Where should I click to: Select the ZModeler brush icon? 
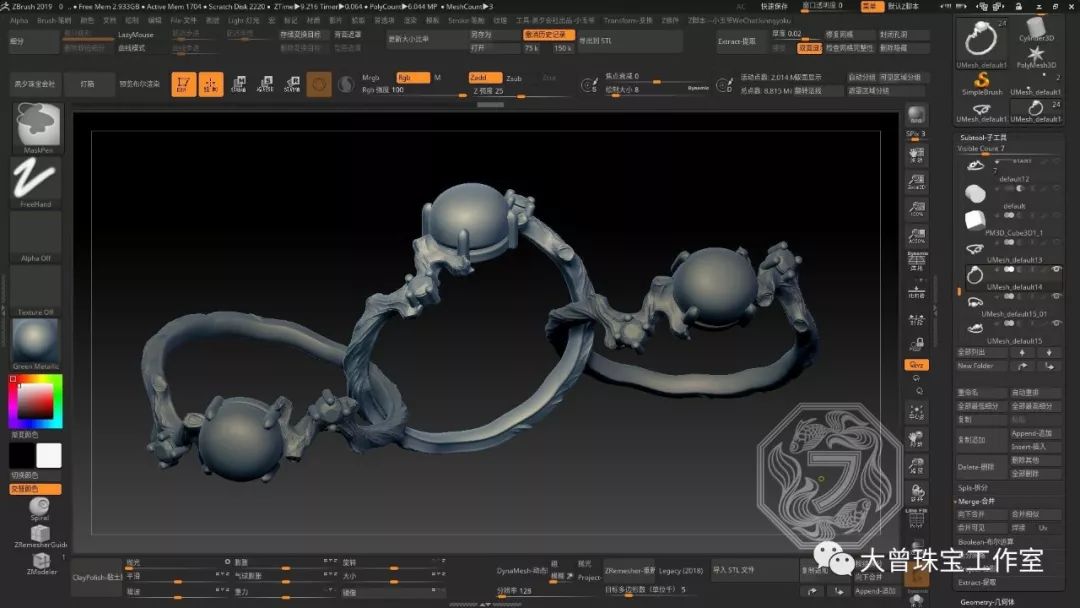tap(41, 563)
